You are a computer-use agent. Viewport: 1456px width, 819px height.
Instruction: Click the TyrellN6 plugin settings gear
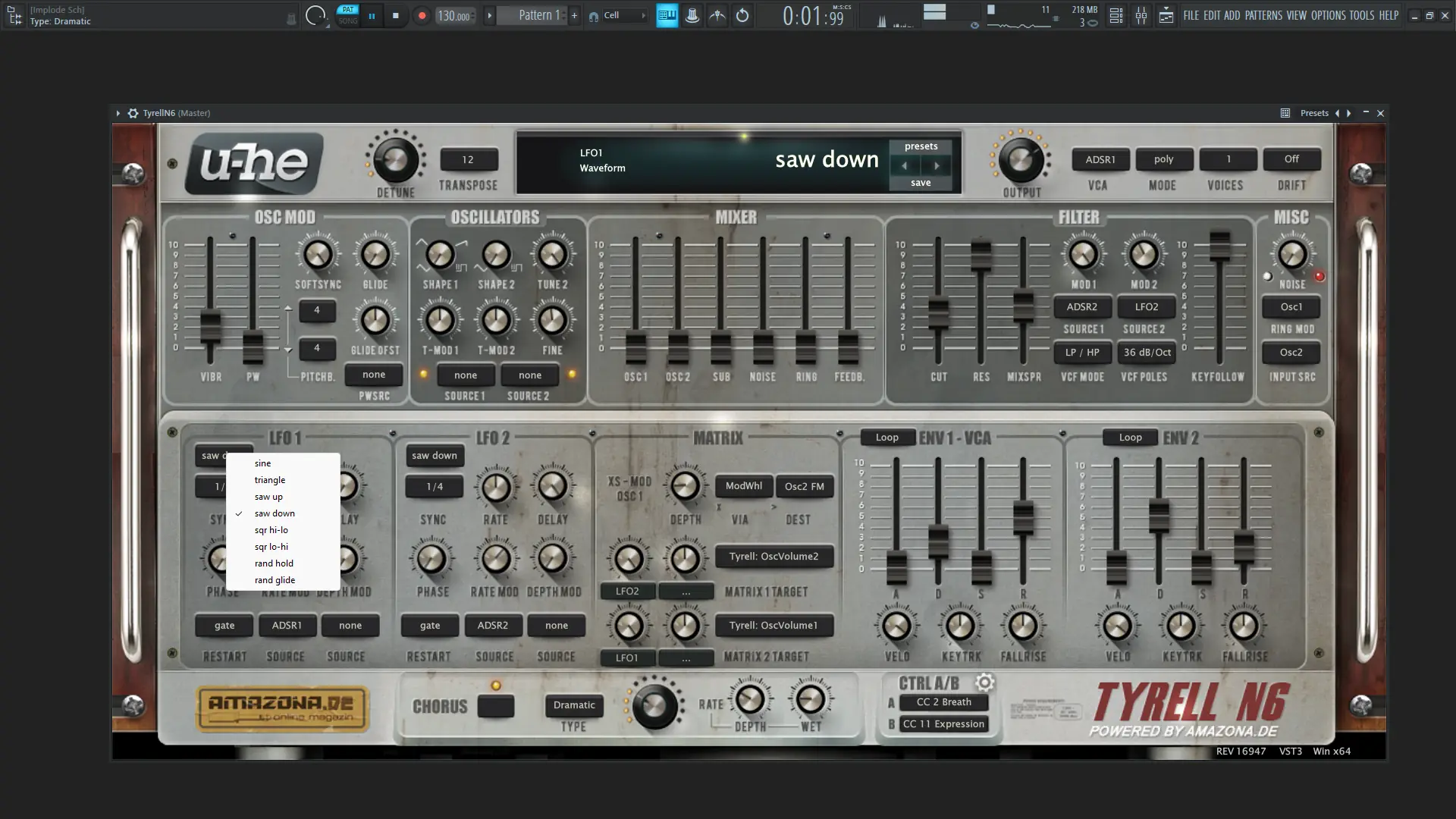click(x=133, y=113)
